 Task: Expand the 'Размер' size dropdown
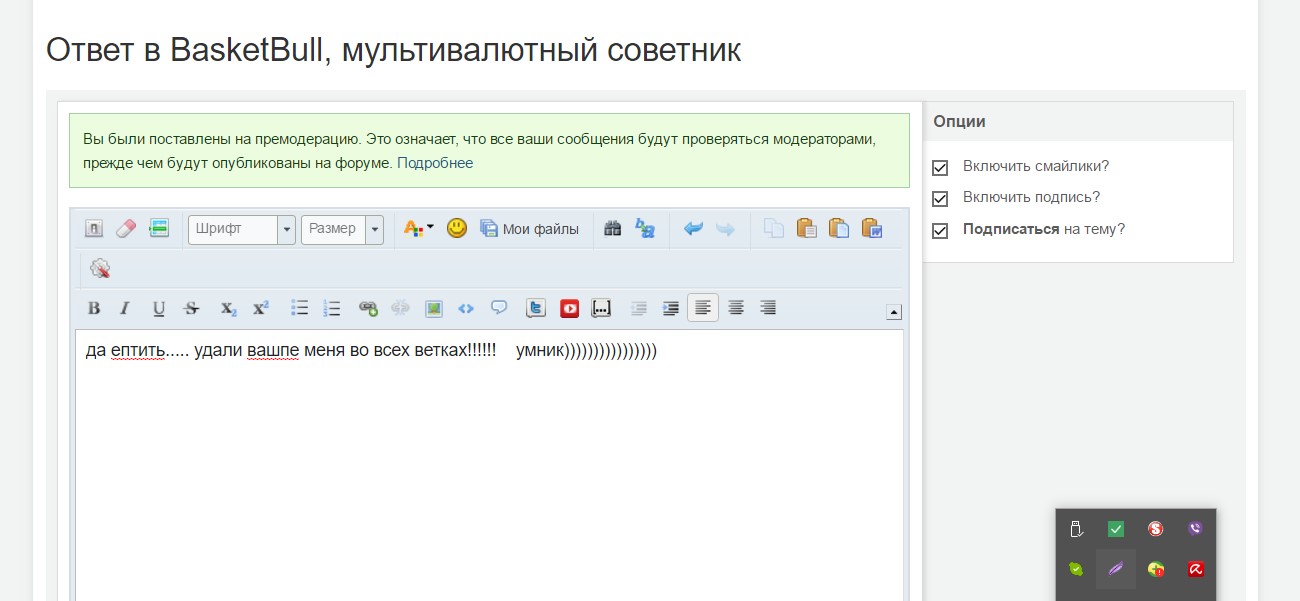[375, 229]
